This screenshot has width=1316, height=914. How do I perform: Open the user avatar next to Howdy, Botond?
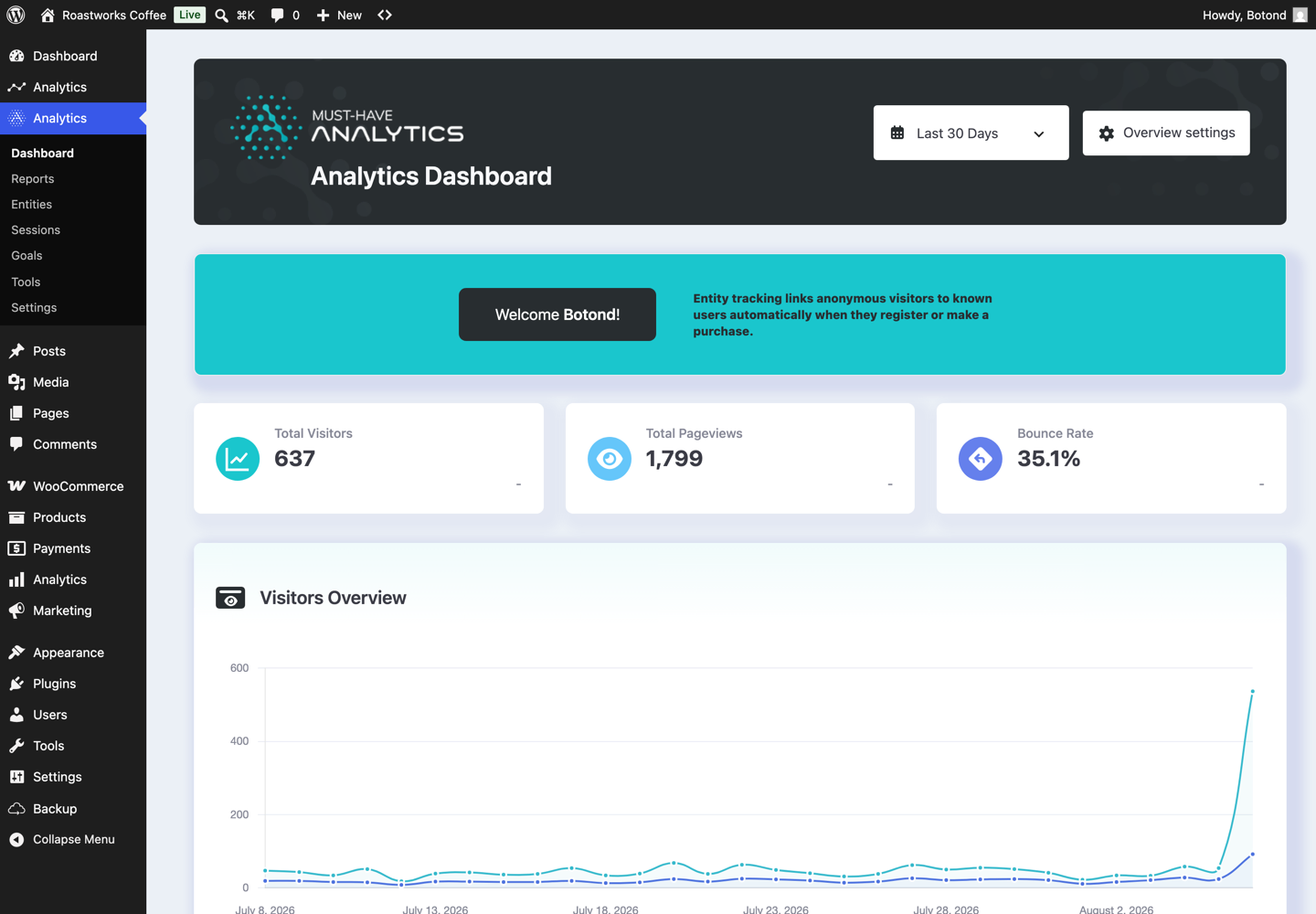[1300, 15]
